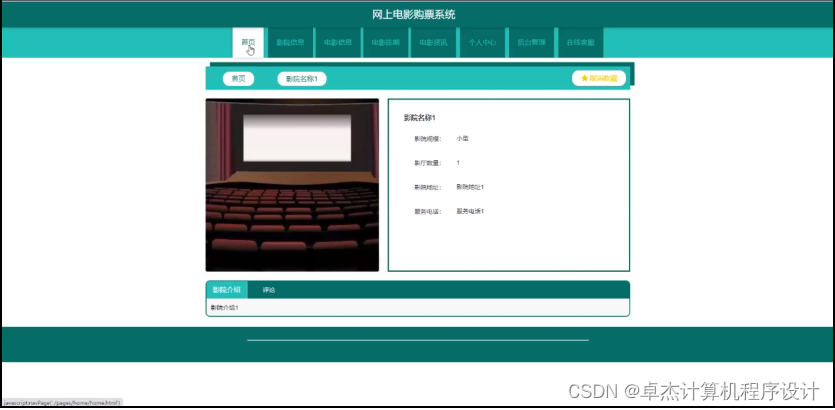Click the 影院名称1 heading in details panel
This screenshot has height=410, width=835.
click(419, 118)
